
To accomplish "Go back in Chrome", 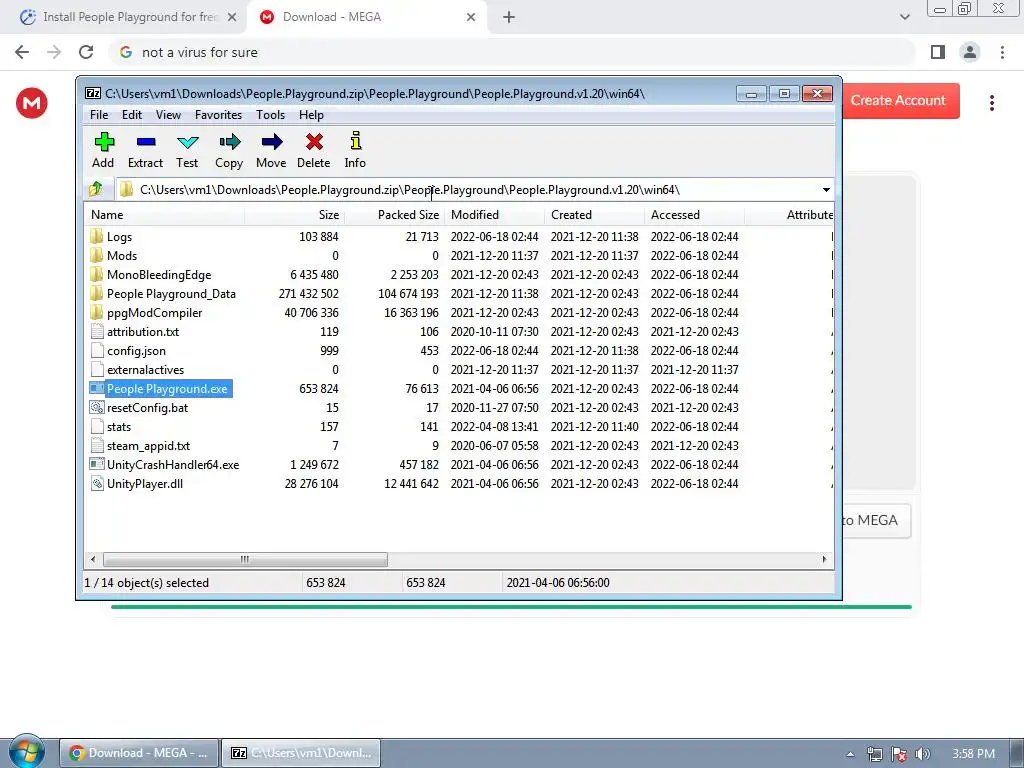I will [22, 52].
